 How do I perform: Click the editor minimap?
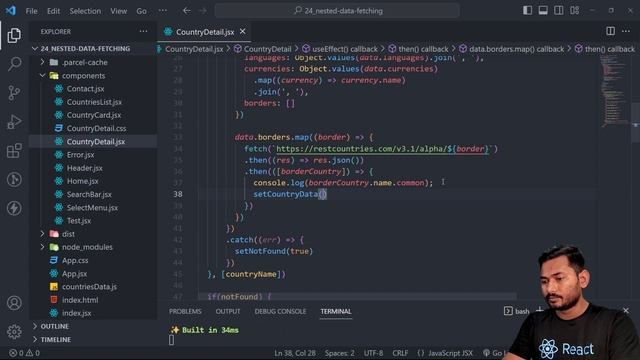615,91
